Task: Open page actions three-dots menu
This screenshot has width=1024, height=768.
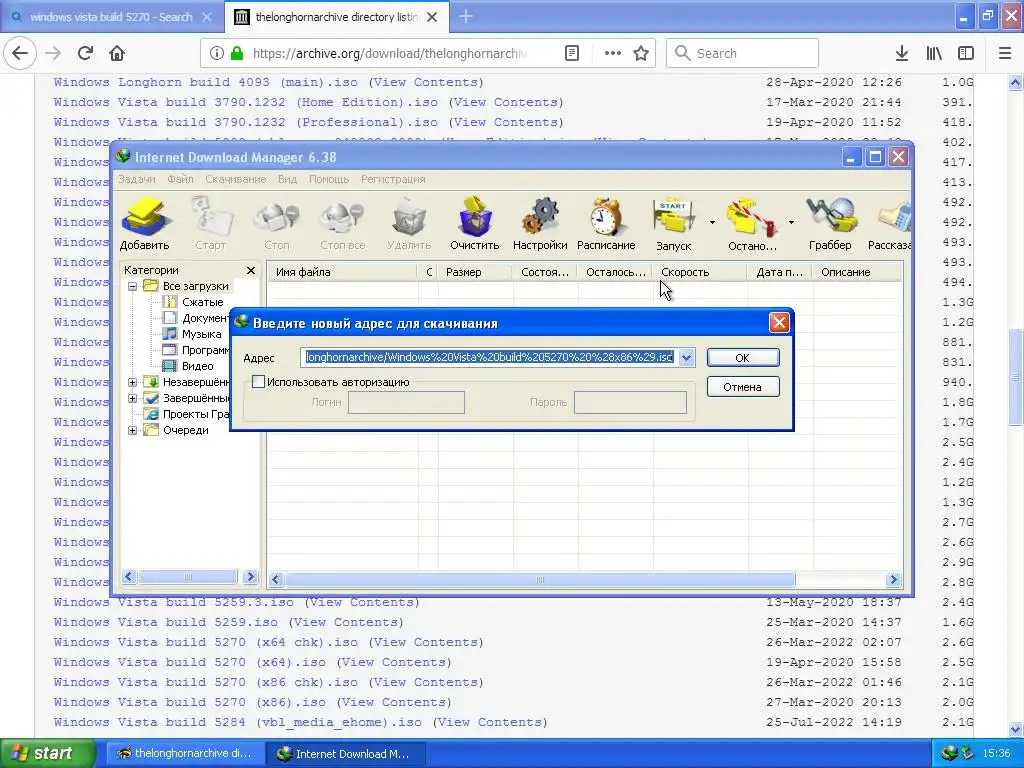Action: tap(613, 54)
